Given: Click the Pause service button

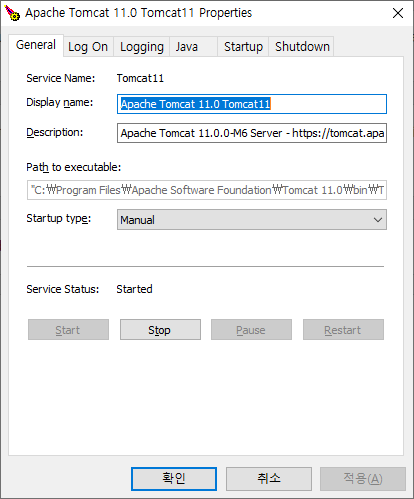Looking at the screenshot, I should click(251, 330).
